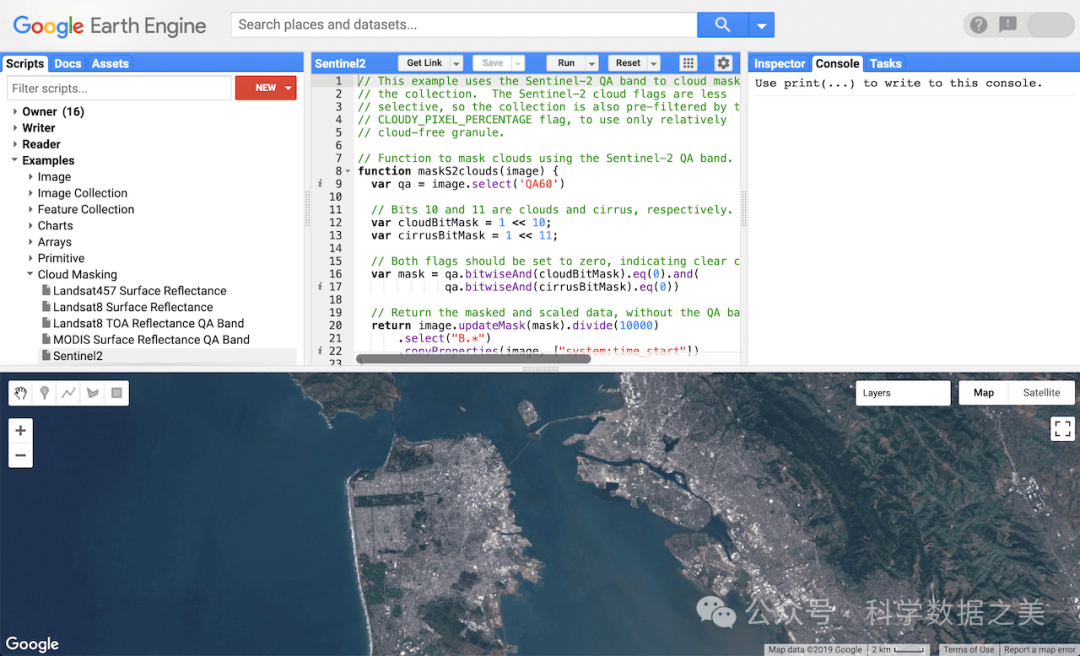Activate the draw polygon shape tool

[x=93, y=393]
